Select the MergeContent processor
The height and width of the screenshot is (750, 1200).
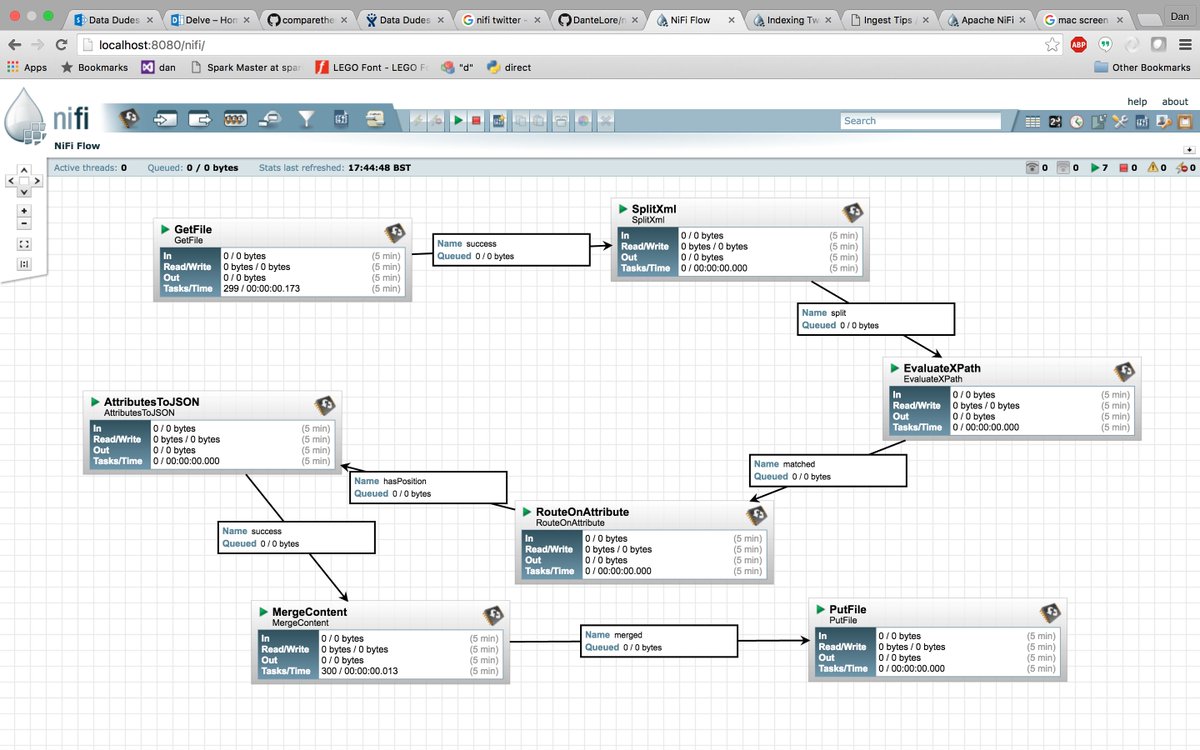point(381,641)
